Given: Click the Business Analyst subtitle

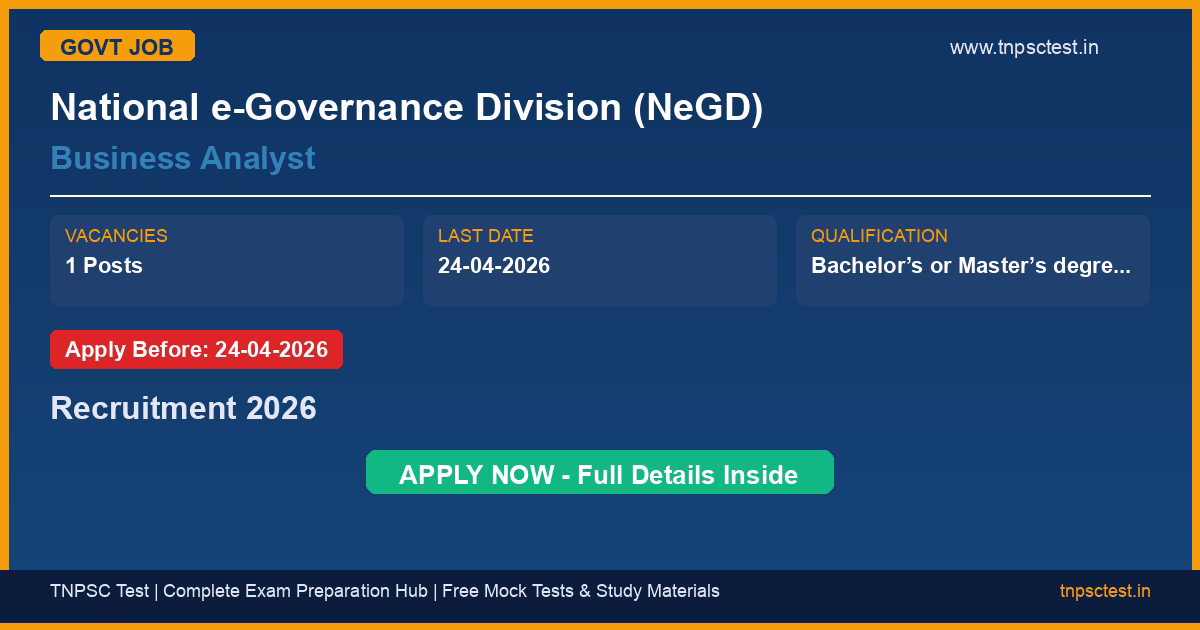Looking at the screenshot, I should point(183,158).
